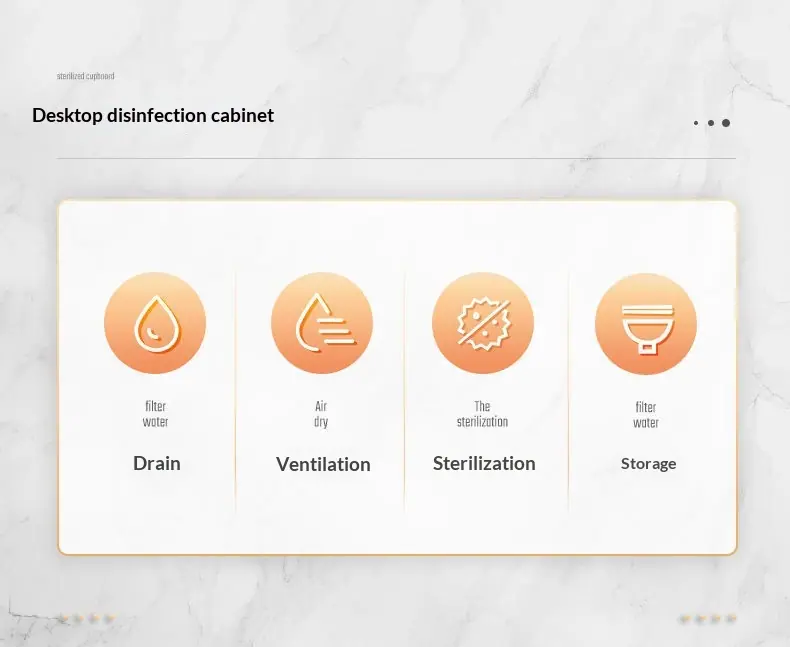Viewport: 790px width, 647px height.
Task: Select the air dry droplet icon
Action: click(x=322, y=323)
